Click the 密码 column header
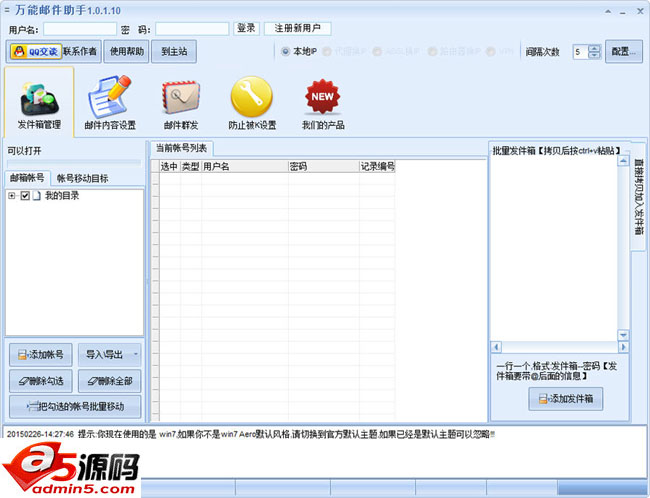The image size is (650, 498). [324, 167]
